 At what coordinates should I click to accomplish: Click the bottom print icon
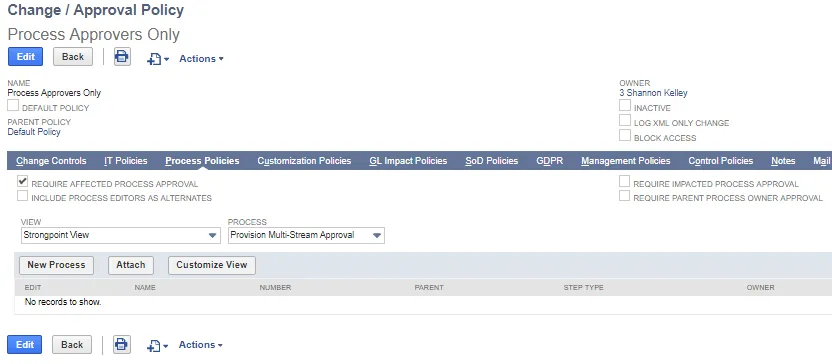point(122,345)
